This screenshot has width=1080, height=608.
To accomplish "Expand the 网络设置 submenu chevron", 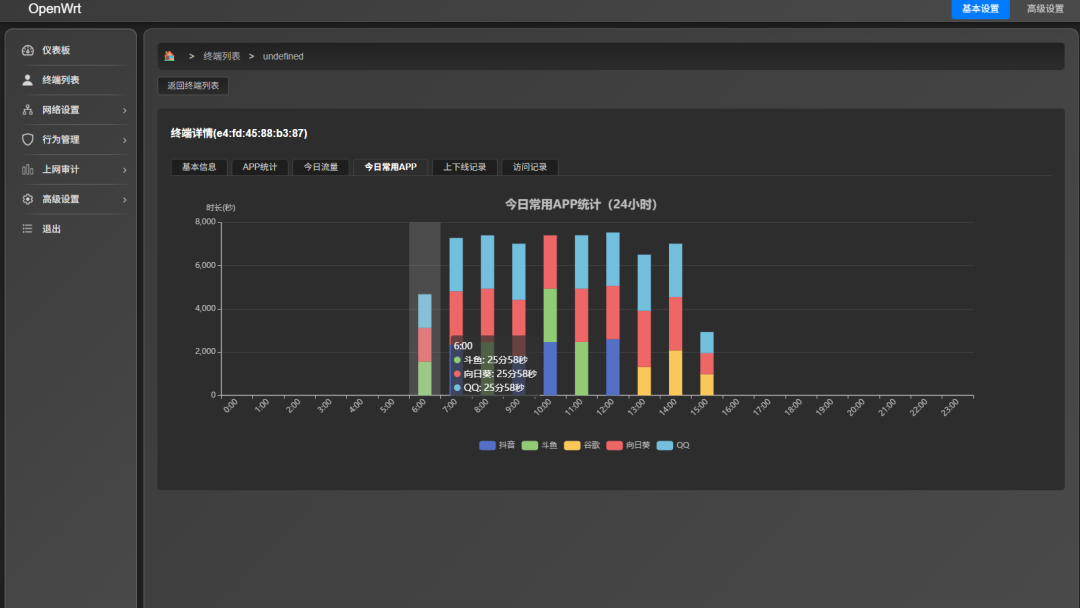I will click(x=125, y=110).
